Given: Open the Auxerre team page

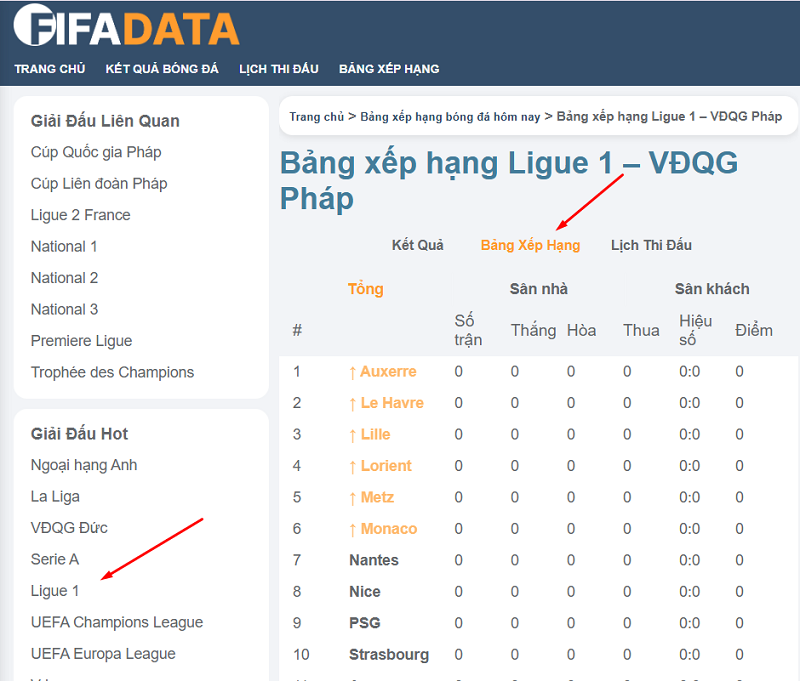Looking at the screenshot, I should click(388, 371).
